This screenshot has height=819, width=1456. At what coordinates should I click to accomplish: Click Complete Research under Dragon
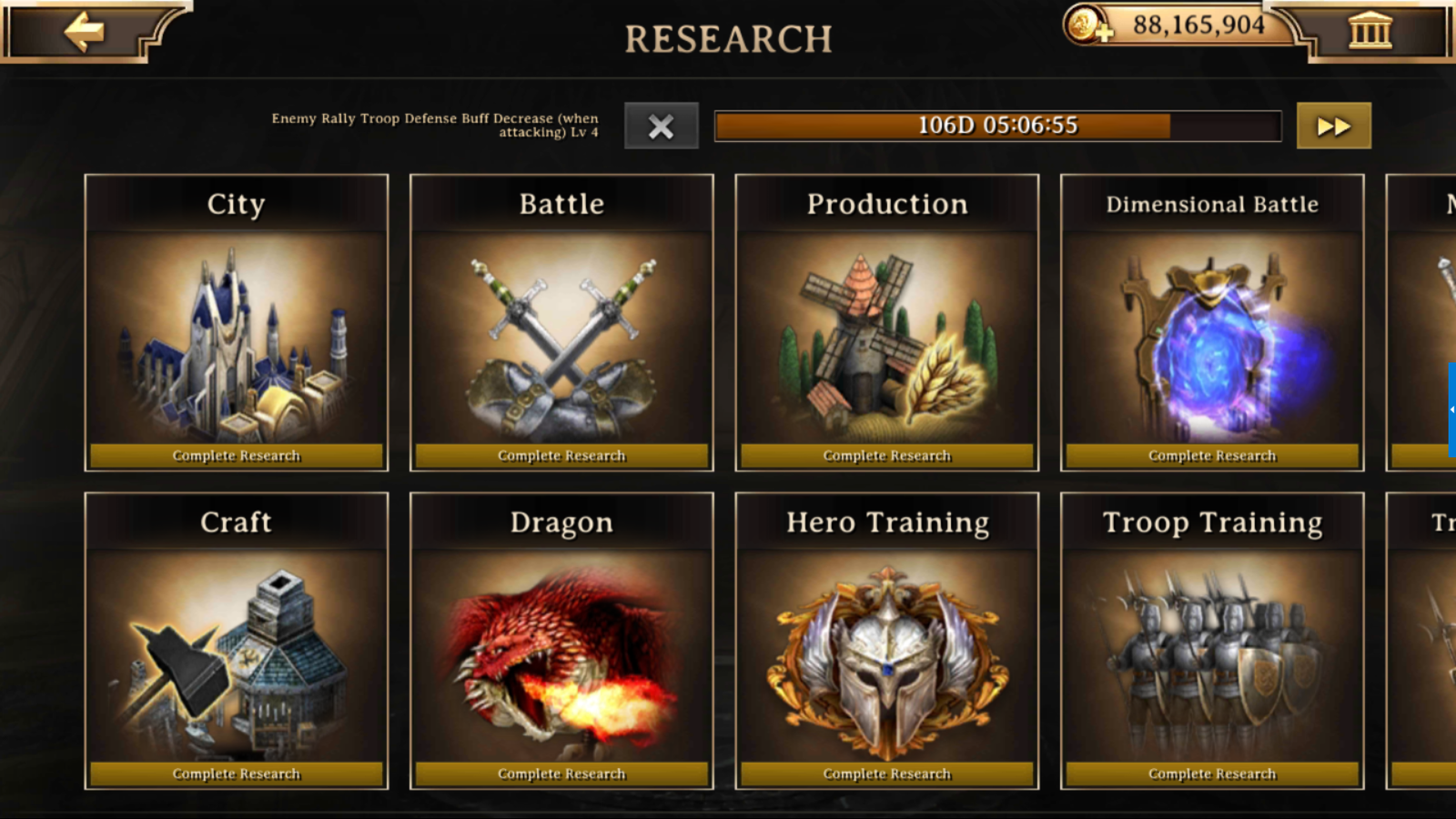(x=561, y=774)
